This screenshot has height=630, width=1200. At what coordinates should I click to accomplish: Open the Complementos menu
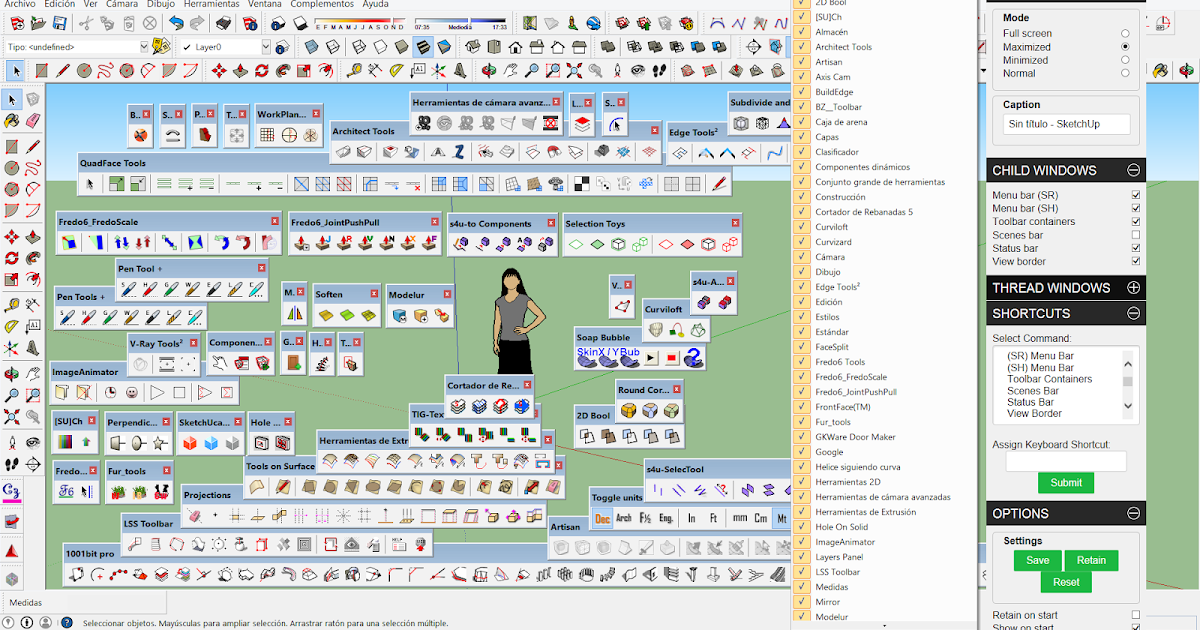pyautogui.click(x=322, y=4)
